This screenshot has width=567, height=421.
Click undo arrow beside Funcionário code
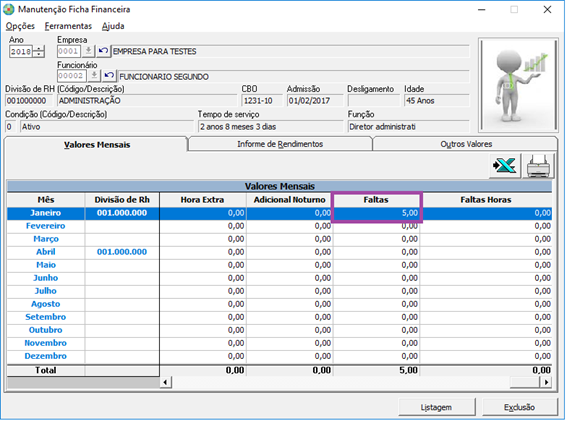pyautogui.click(x=109, y=76)
